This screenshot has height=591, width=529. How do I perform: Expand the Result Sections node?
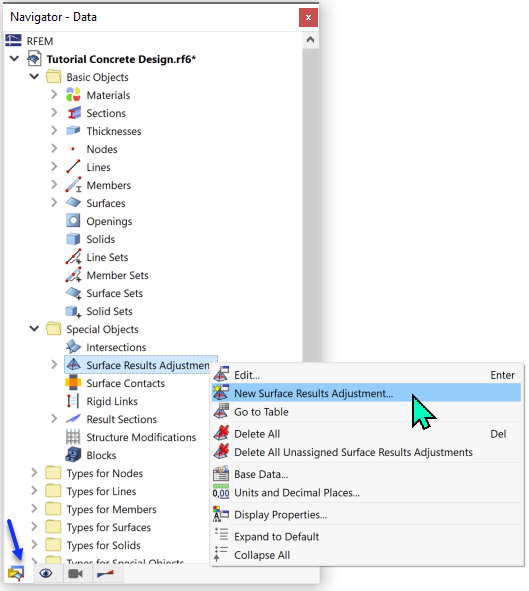54,419
